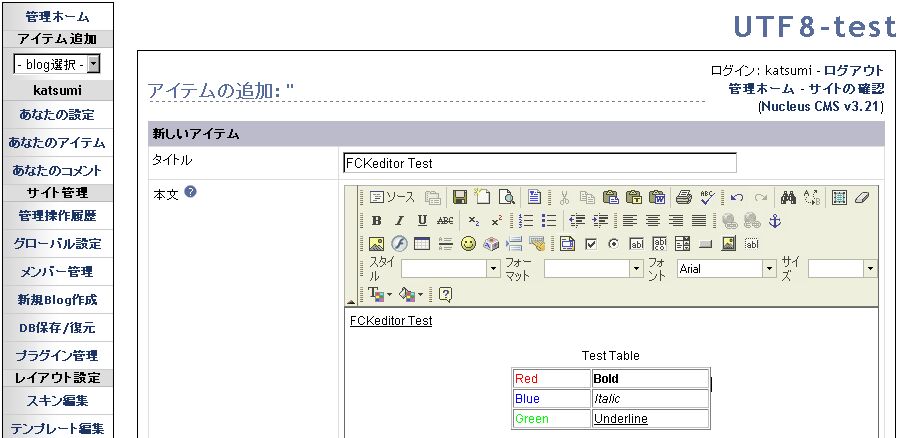The image size is (902, 438).
Task: Open the スタイル (Style) dropdown
Action: [x=451, y=268]
